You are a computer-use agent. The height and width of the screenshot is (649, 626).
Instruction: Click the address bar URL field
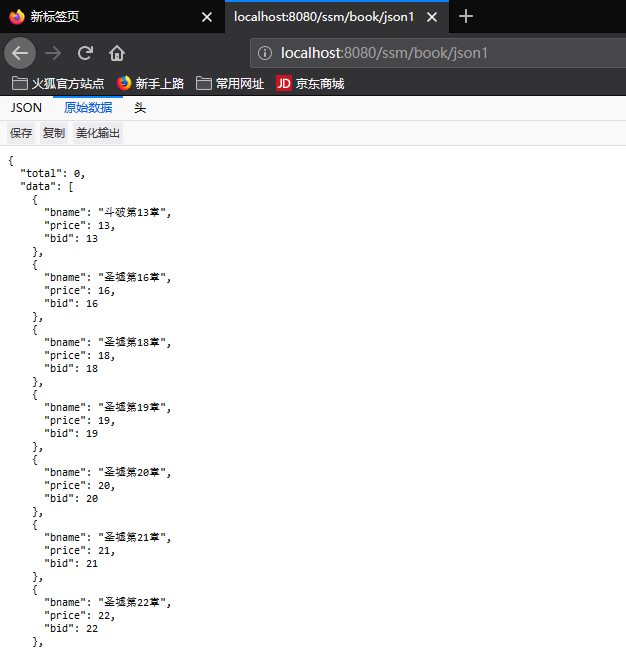pyautogui.click(x=438, y=53)
